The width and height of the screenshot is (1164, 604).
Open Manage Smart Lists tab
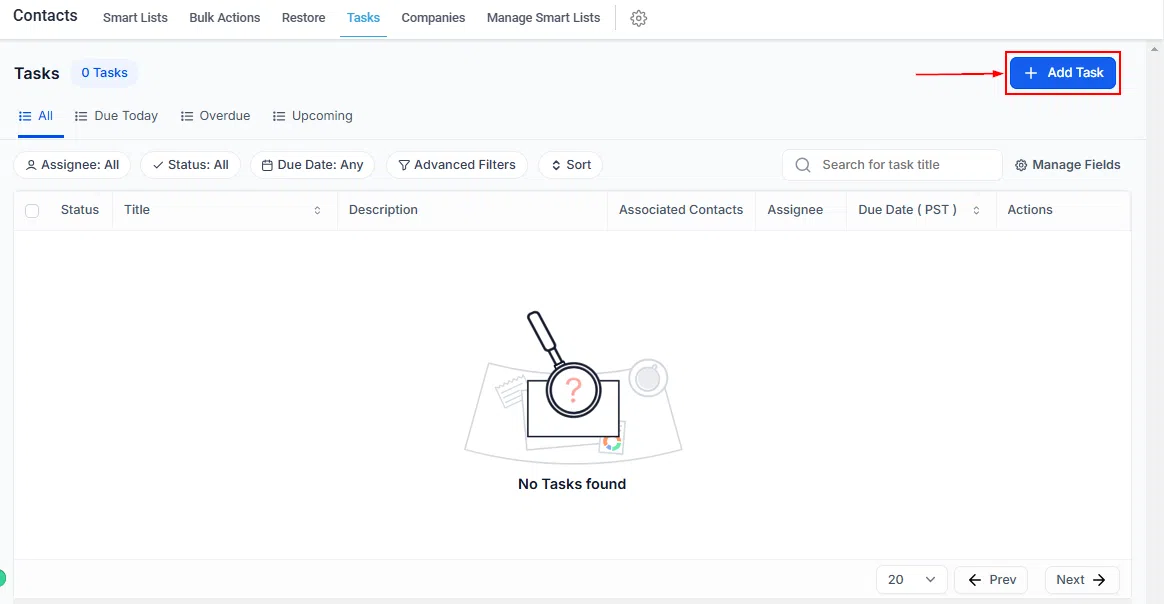tap(543, 18)
